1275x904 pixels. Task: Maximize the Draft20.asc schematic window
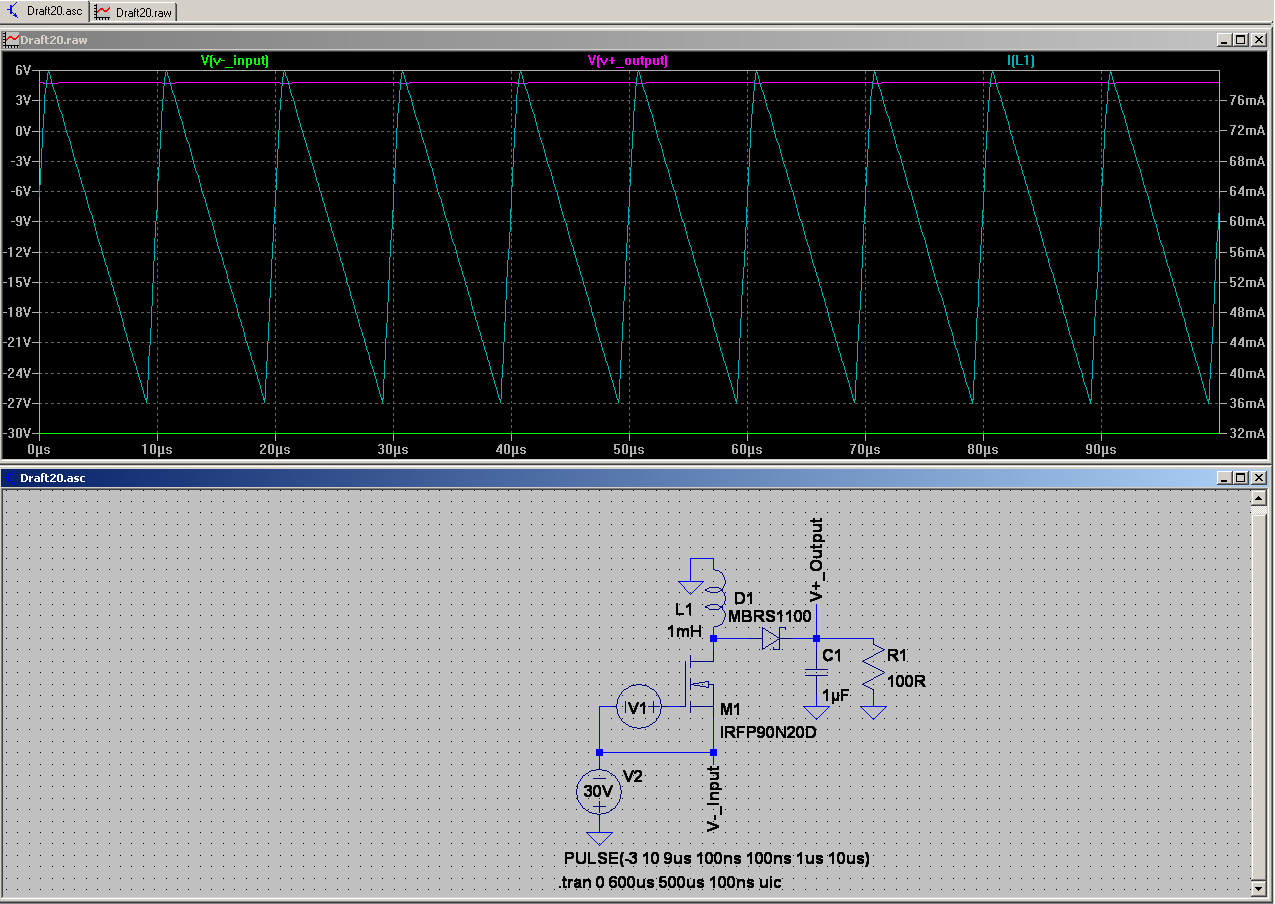(1241, 478)
